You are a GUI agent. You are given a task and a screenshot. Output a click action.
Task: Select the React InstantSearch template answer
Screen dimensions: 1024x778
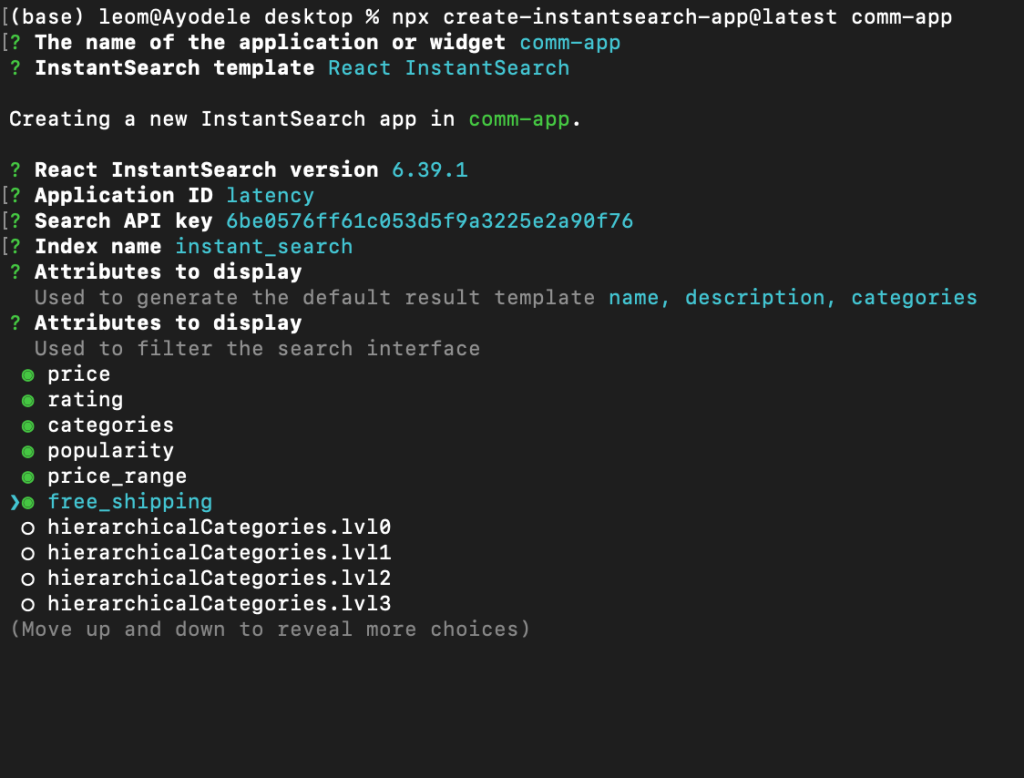[x=448, y=68]
